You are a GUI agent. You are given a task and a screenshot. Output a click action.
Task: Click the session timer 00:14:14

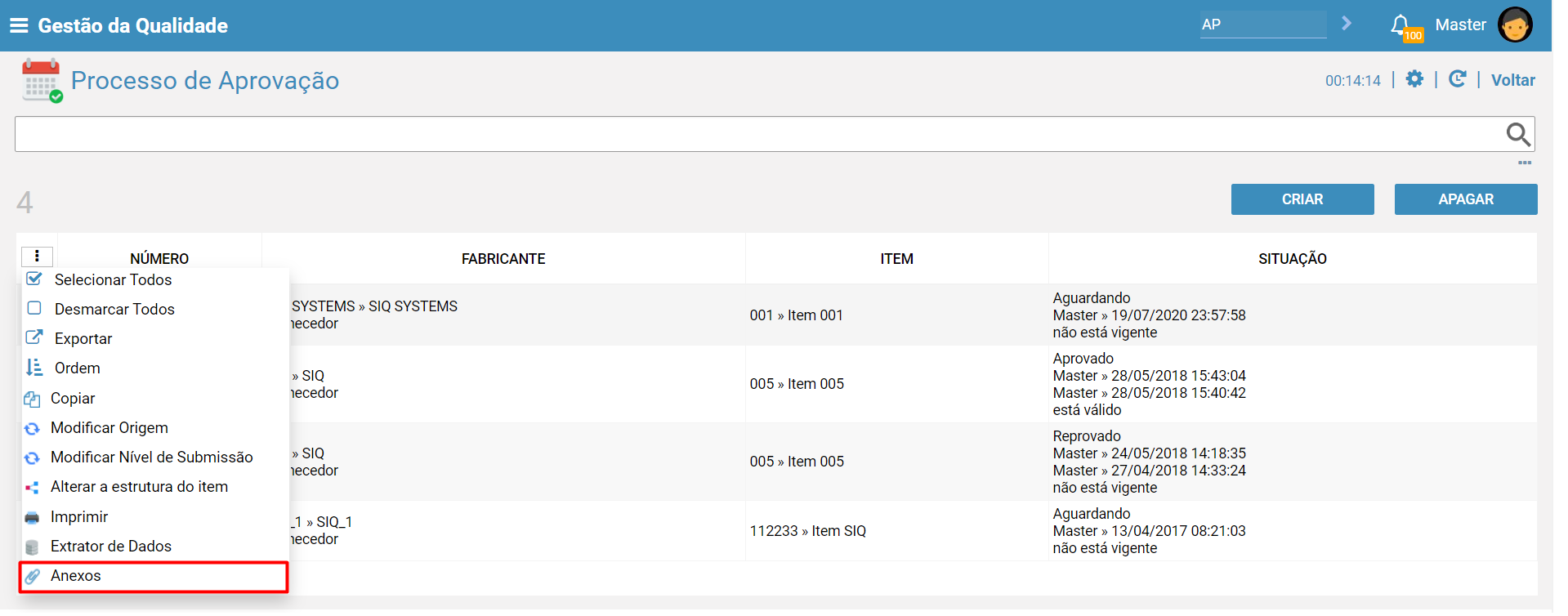click(x=1353, y=80)
